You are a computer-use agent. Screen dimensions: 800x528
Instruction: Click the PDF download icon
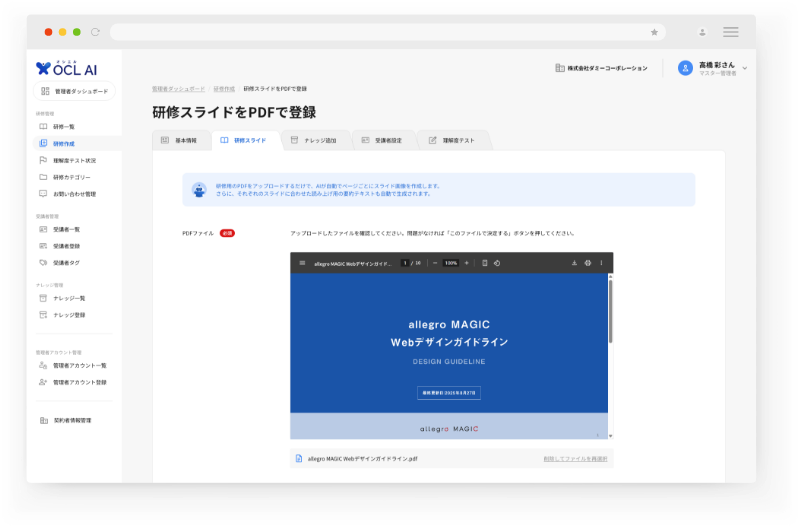coord(574,263)
